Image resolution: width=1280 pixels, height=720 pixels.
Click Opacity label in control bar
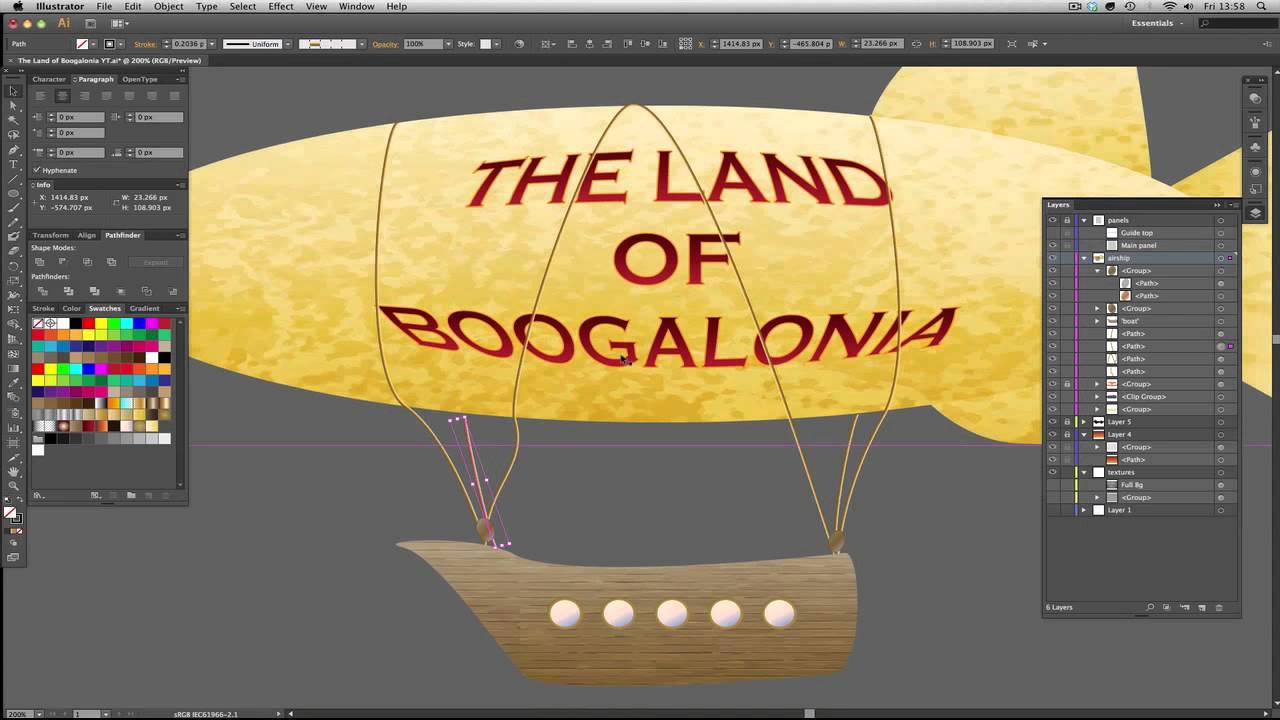point(385,44)
